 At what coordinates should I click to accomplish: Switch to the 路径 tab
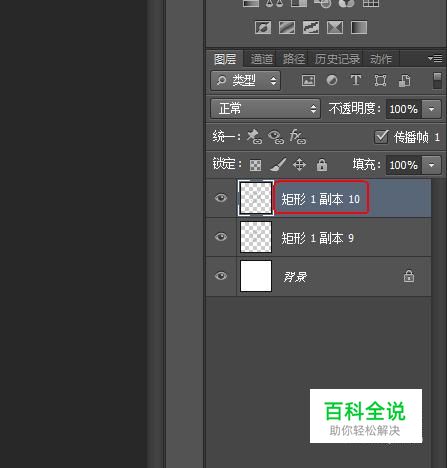294,59
